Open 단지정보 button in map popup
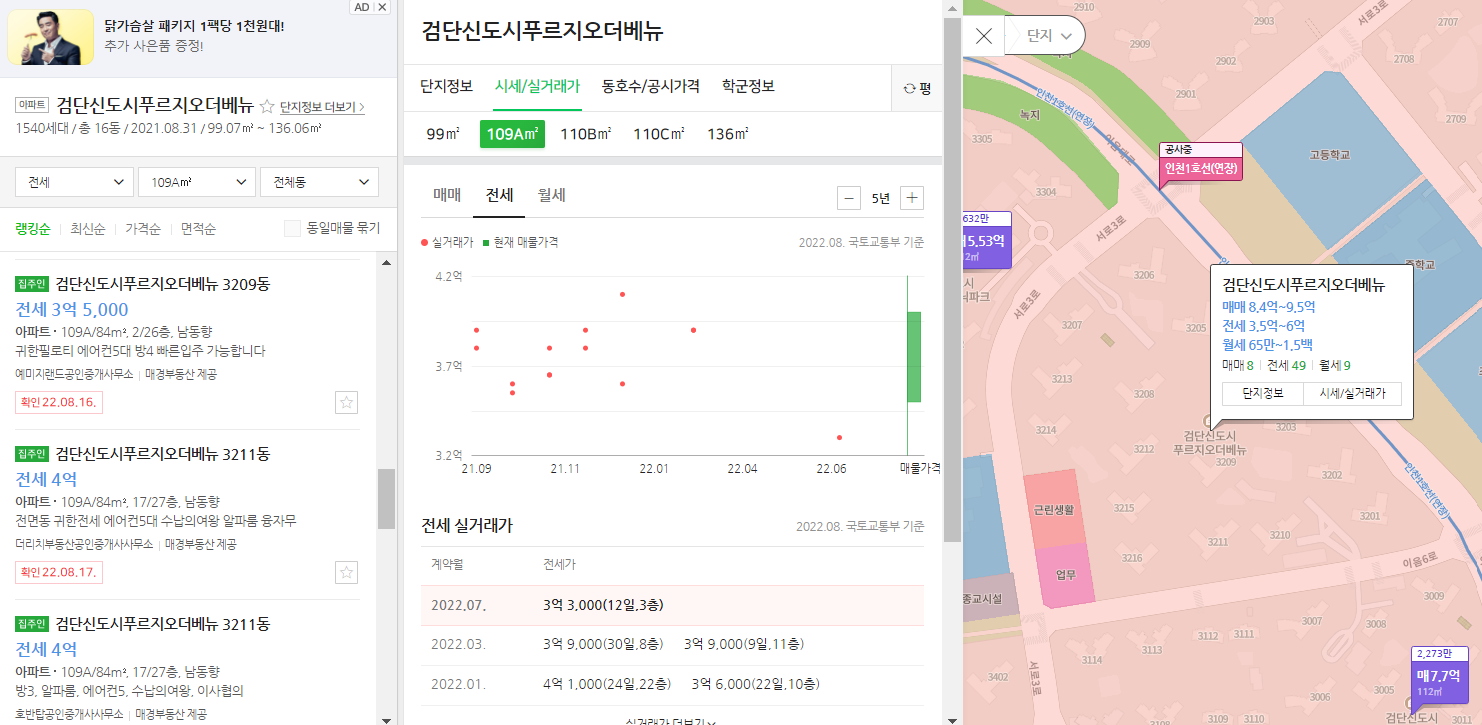The width and height of the screenshot is (1482, 725). point(1262,394)
